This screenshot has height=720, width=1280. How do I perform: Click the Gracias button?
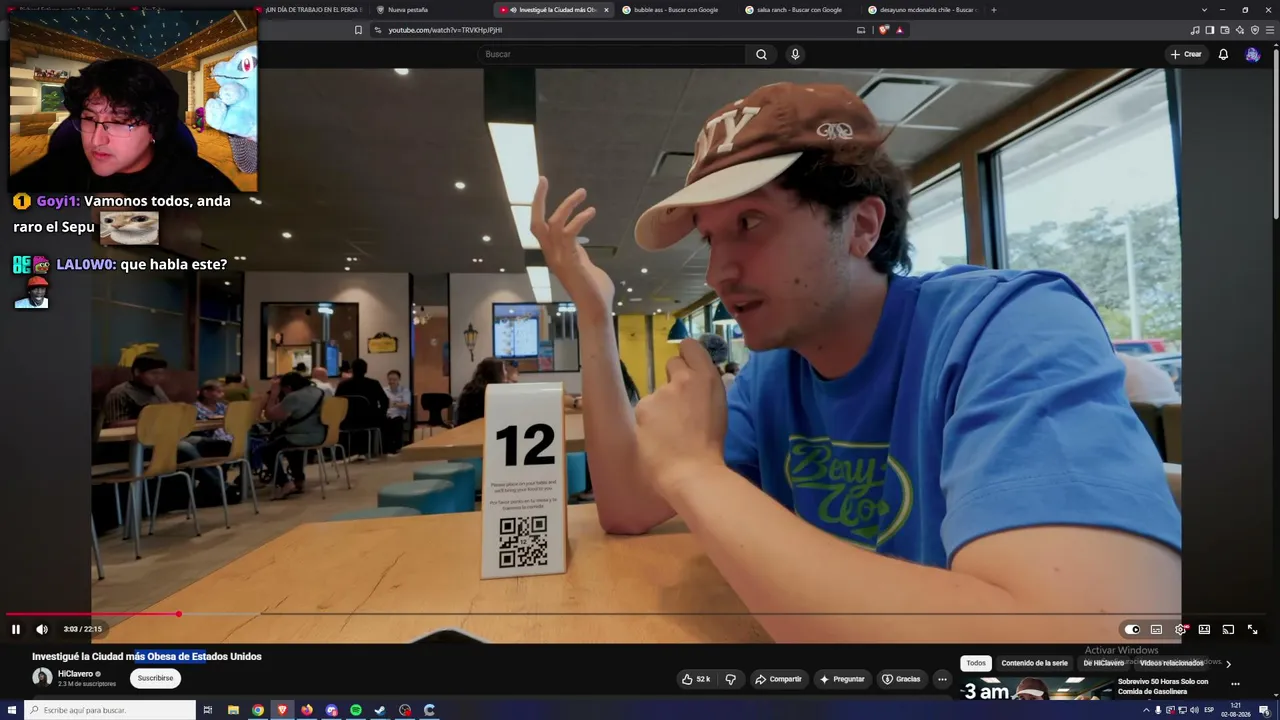[901, 679]
